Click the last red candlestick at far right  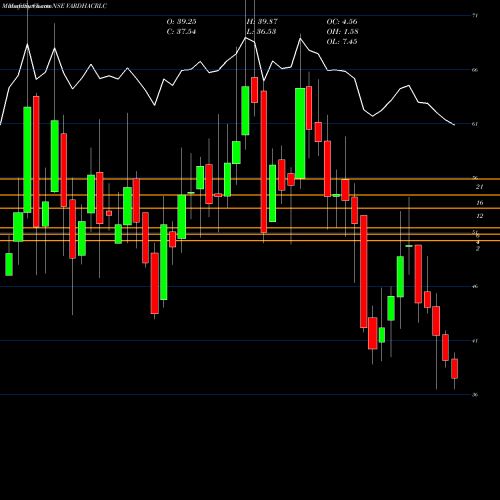tap(454, 369)
